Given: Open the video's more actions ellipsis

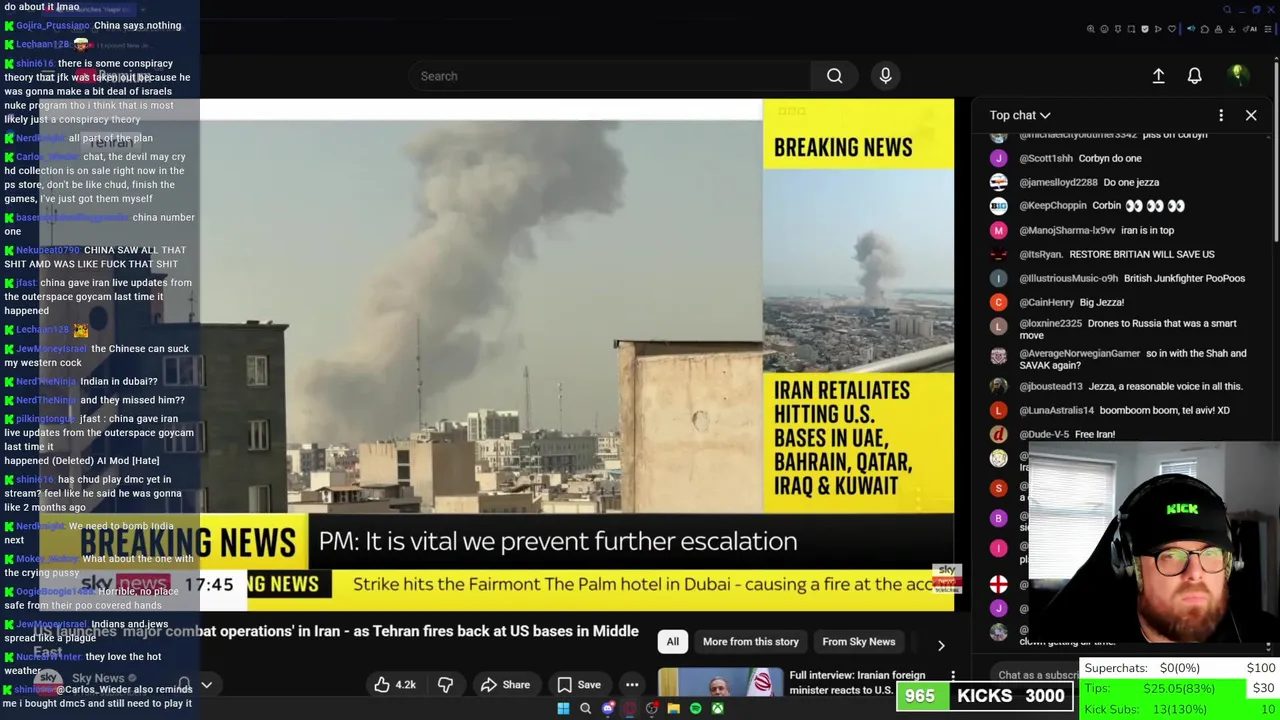Looking at the screenshot, I should point(632,685).
